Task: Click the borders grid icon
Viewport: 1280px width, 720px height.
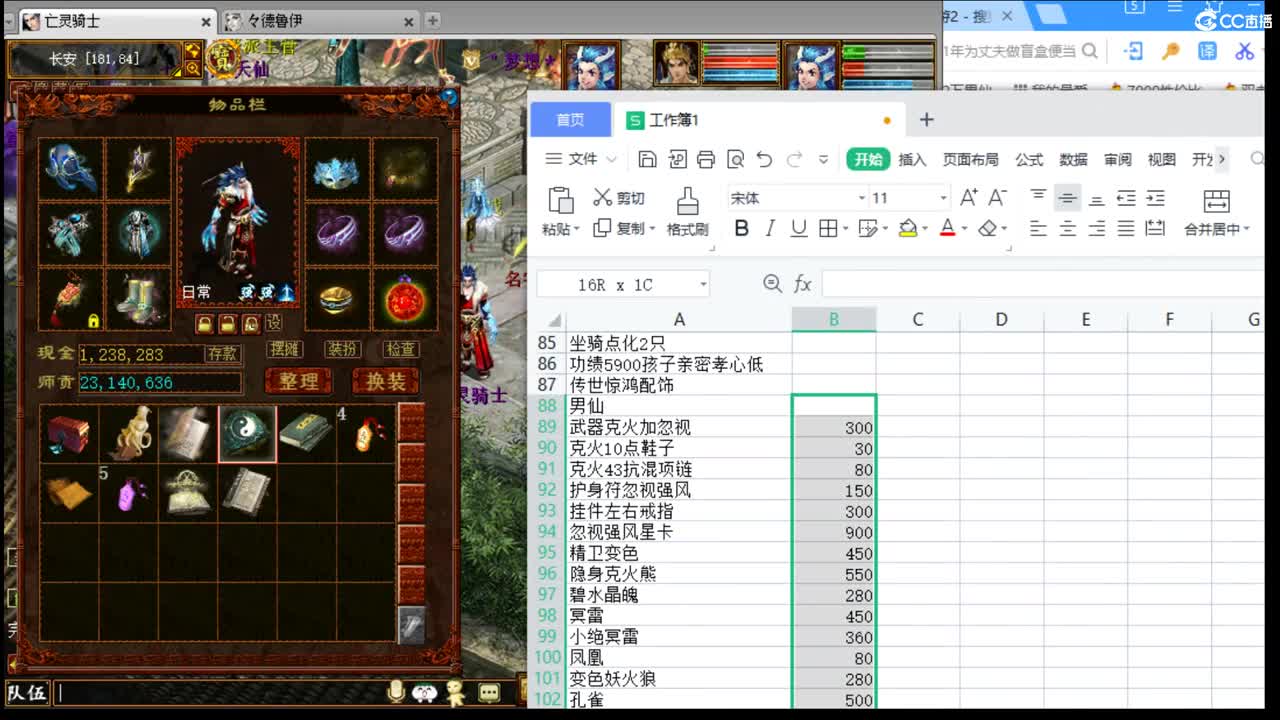Action: pos(828,228)
